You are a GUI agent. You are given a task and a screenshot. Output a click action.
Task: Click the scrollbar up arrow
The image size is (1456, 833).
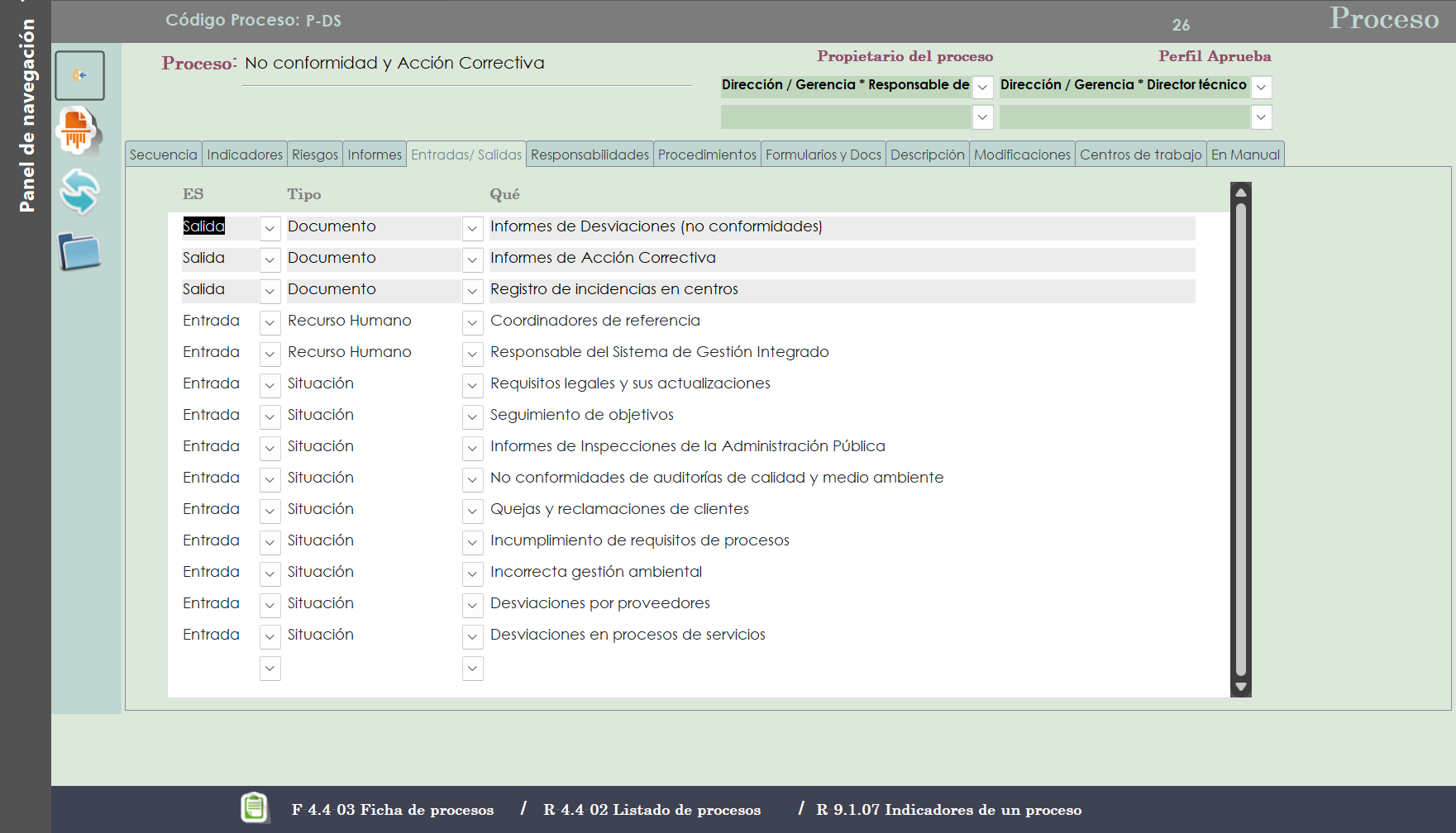[x=1240, y=193]
